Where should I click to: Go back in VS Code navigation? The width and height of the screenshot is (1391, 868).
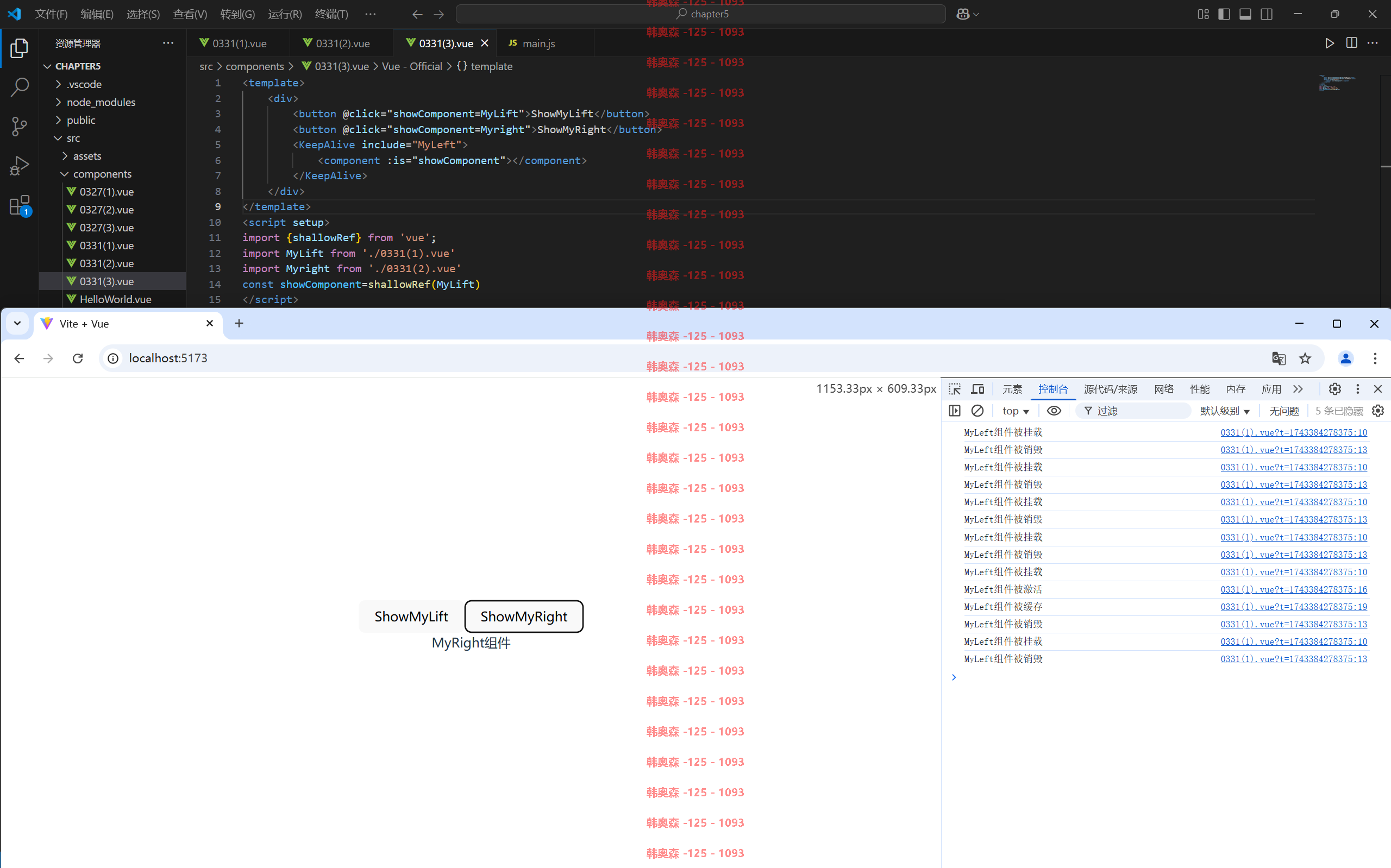(x=417, y=14)
